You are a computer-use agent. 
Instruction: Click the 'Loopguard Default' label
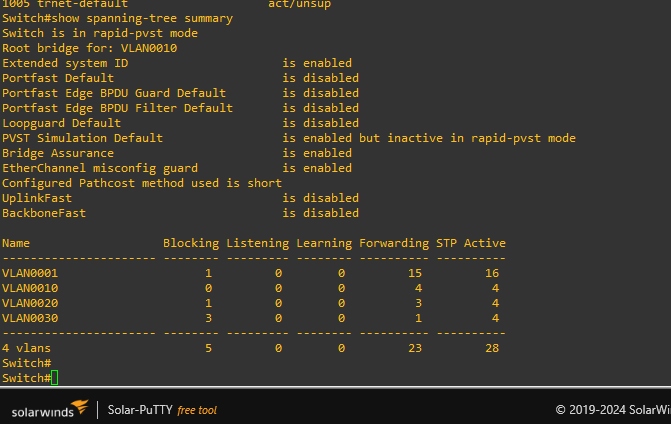pyautogui.click(x=61, y=123)
